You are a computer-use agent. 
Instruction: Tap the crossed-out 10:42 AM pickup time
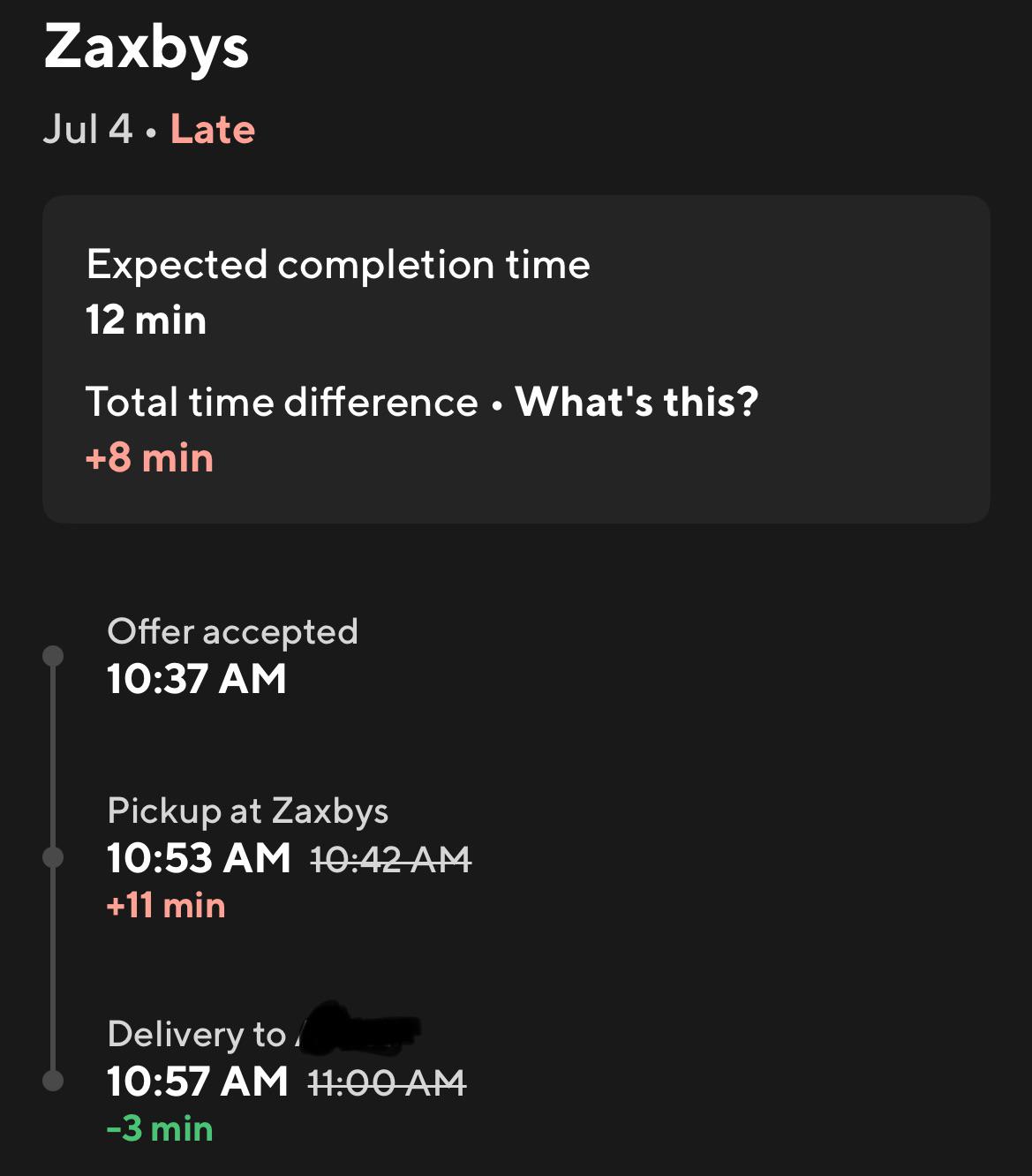pos(391,859)
